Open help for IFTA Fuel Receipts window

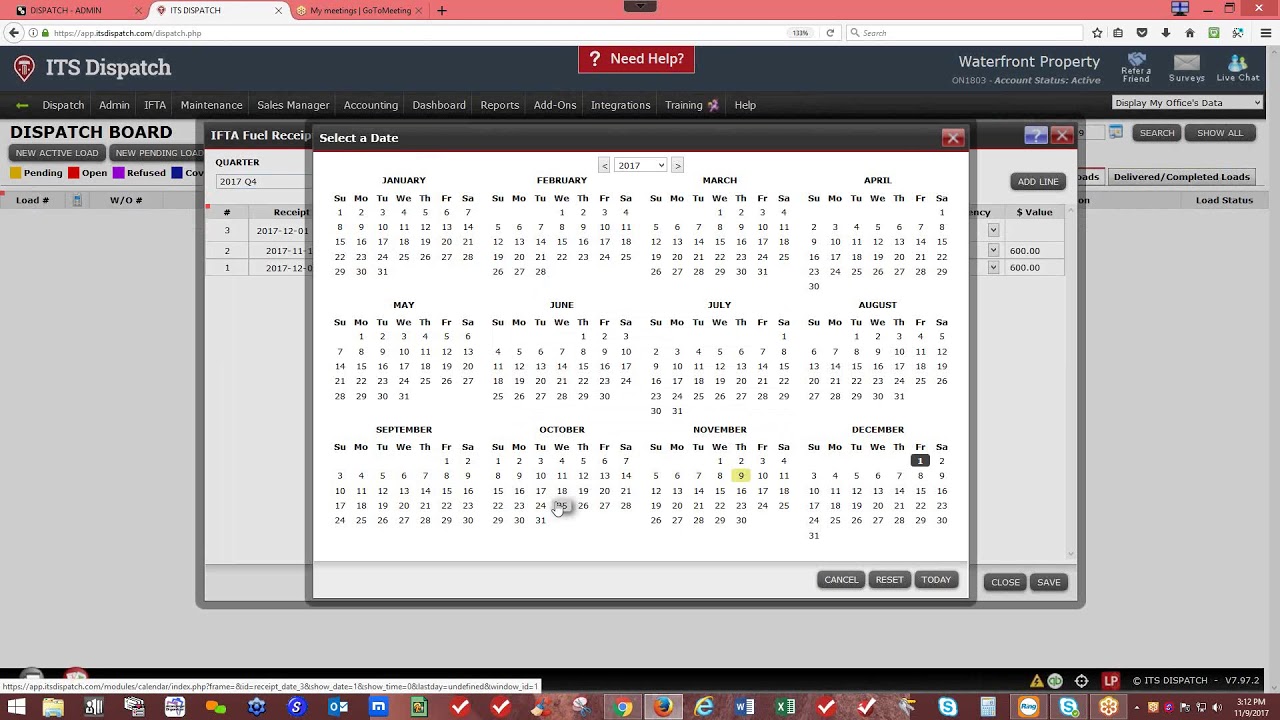point(1036,135)
